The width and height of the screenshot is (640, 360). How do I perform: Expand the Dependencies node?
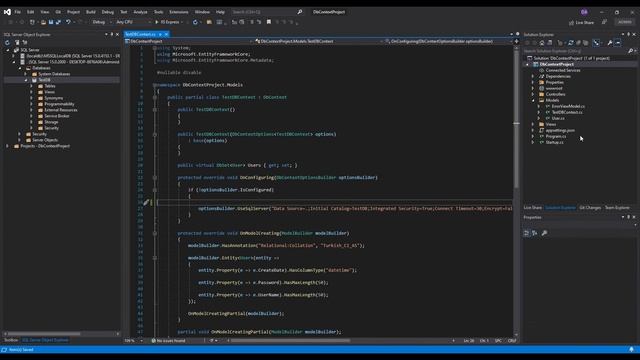pos(533,76)
